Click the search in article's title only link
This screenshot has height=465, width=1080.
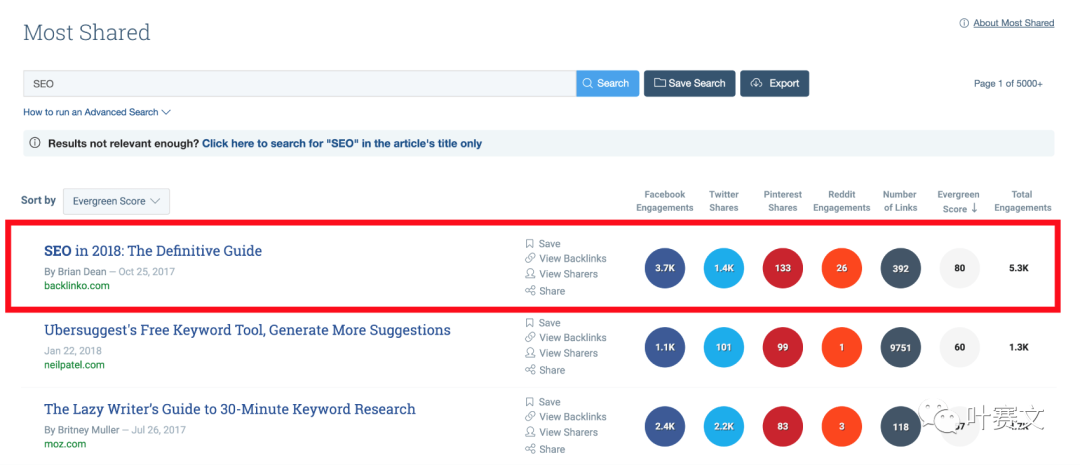click(342, 143)
